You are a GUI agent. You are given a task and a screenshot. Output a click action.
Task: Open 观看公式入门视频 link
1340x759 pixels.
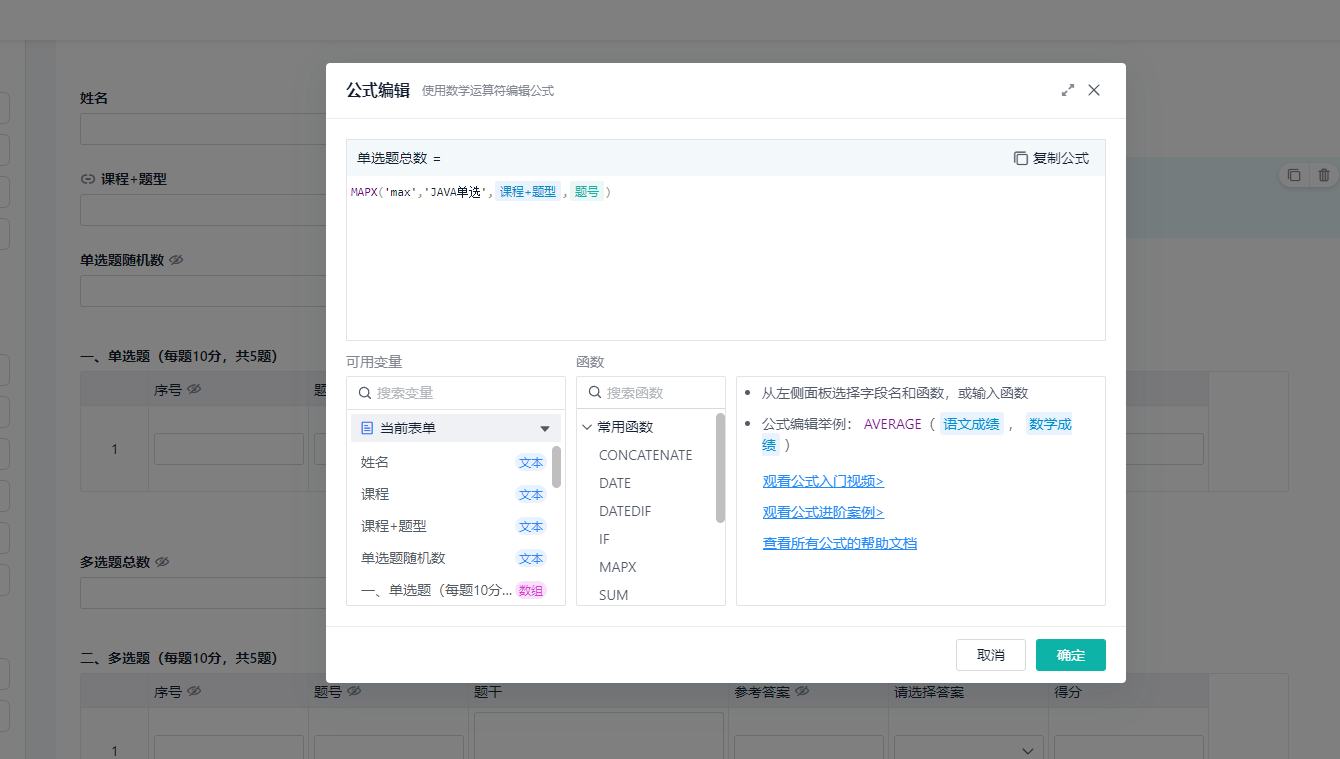point(823,481)
